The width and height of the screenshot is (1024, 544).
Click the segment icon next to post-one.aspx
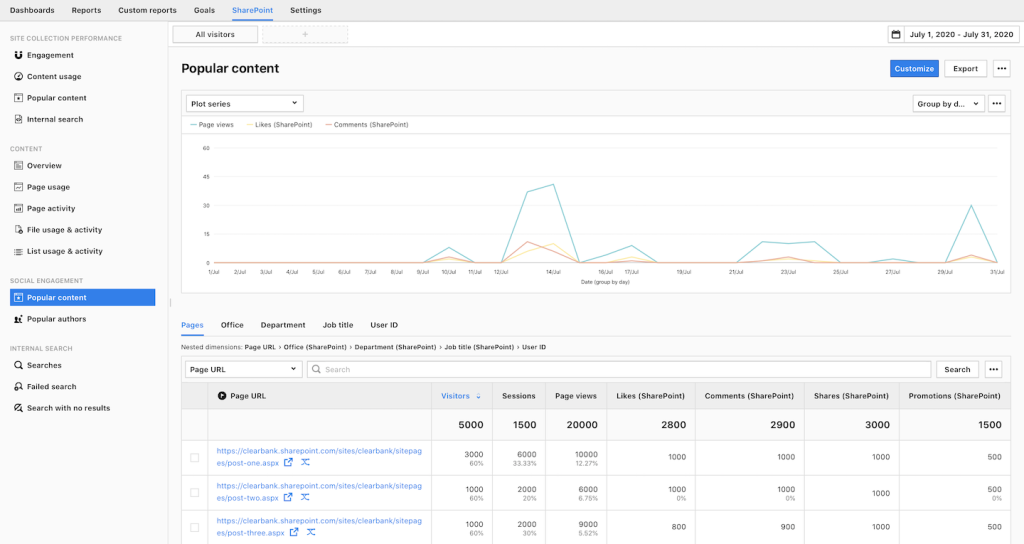[x=305, y=462]
